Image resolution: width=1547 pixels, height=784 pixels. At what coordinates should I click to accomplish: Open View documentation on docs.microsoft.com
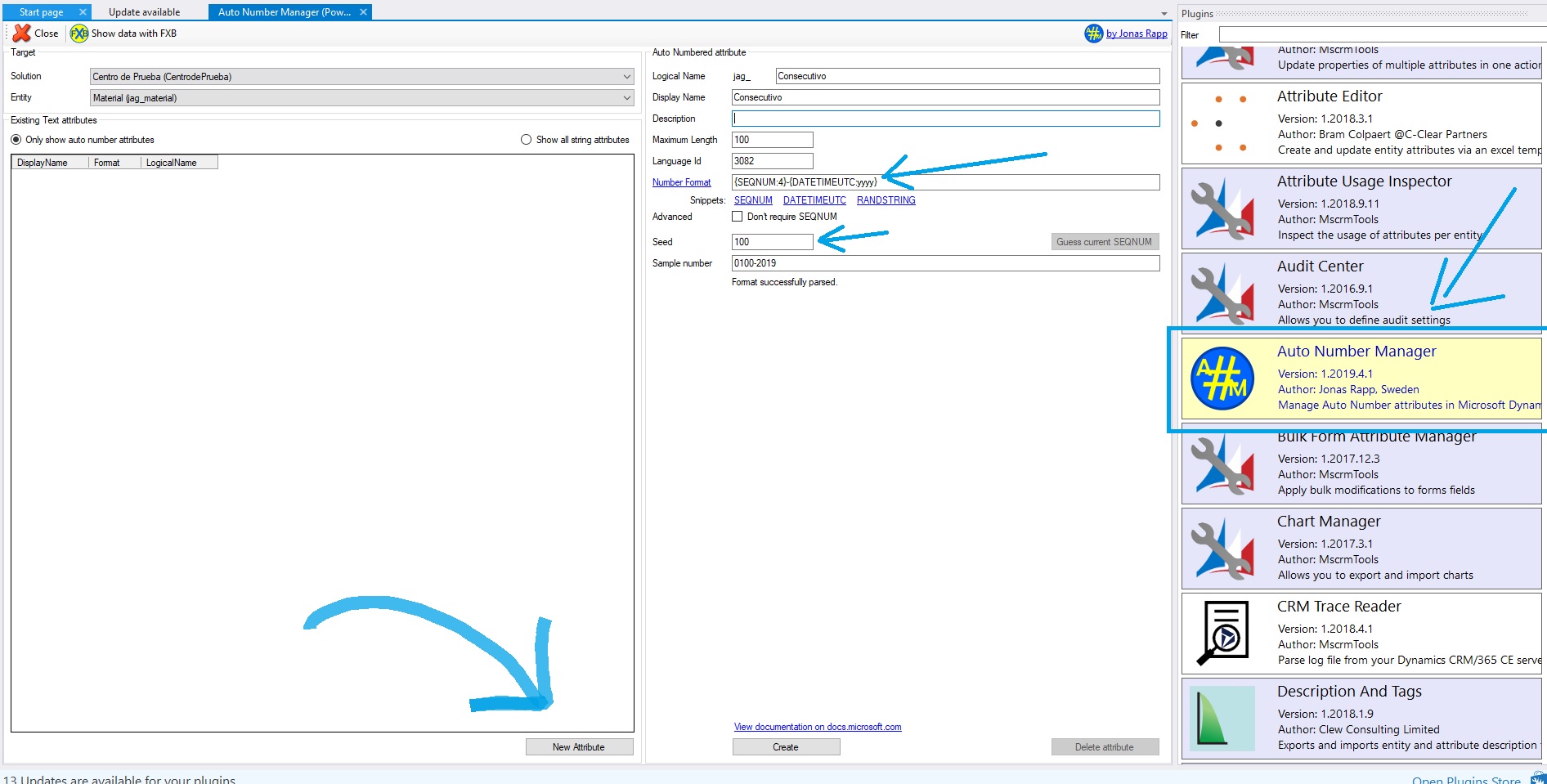coord(818,727)
